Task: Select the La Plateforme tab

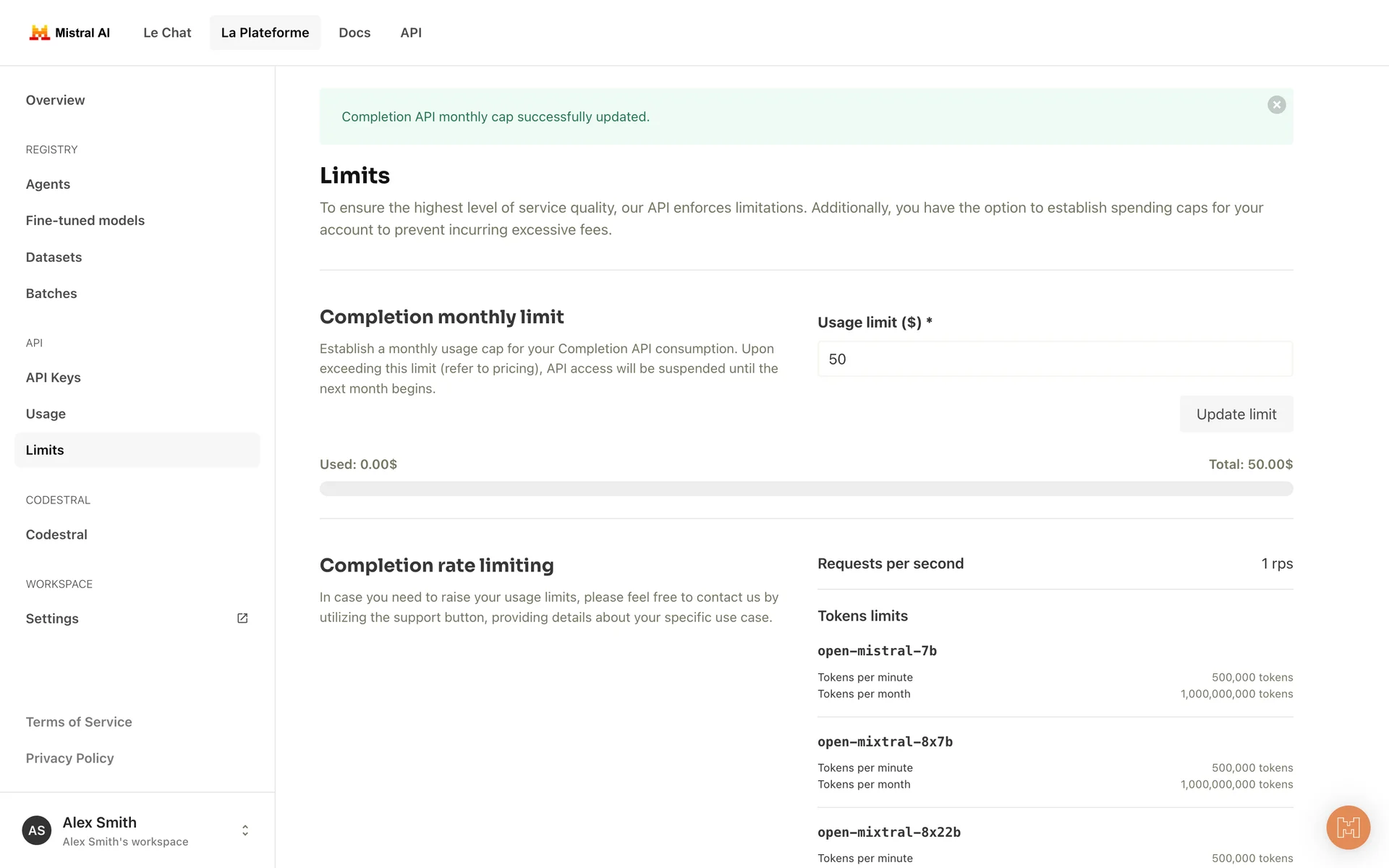Action: [x=265, y=33]
